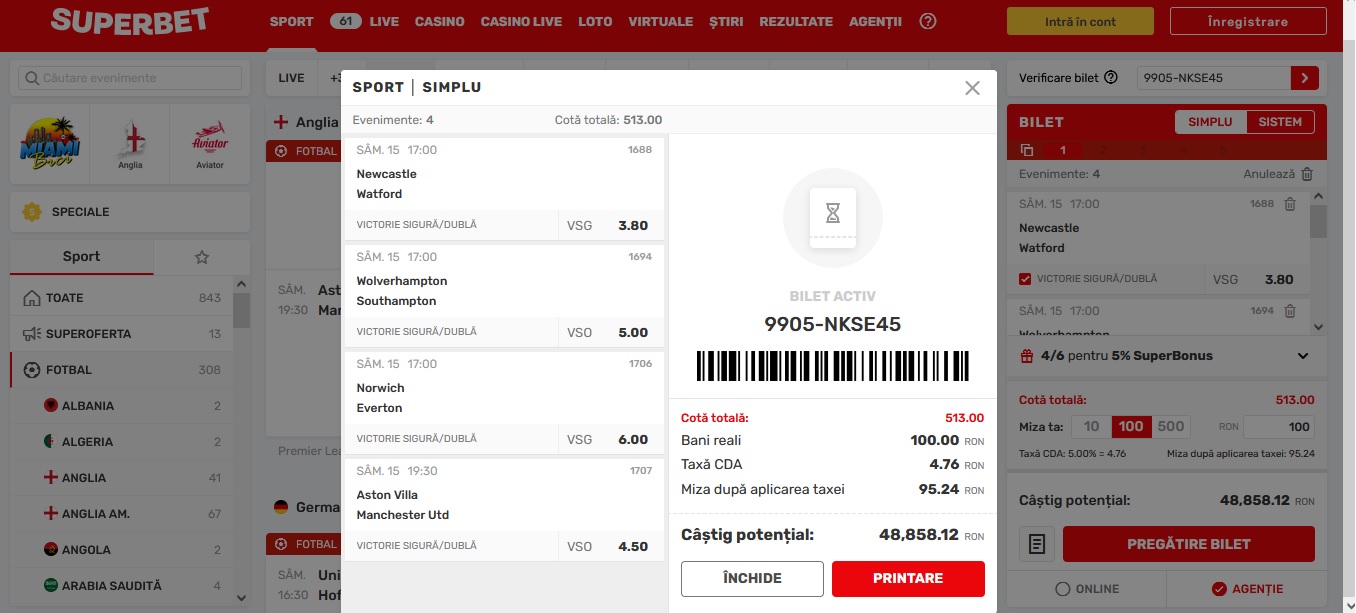Expand the Fotbal sport category
This screenshot has width=1356, height=613.
click(122, 370)
